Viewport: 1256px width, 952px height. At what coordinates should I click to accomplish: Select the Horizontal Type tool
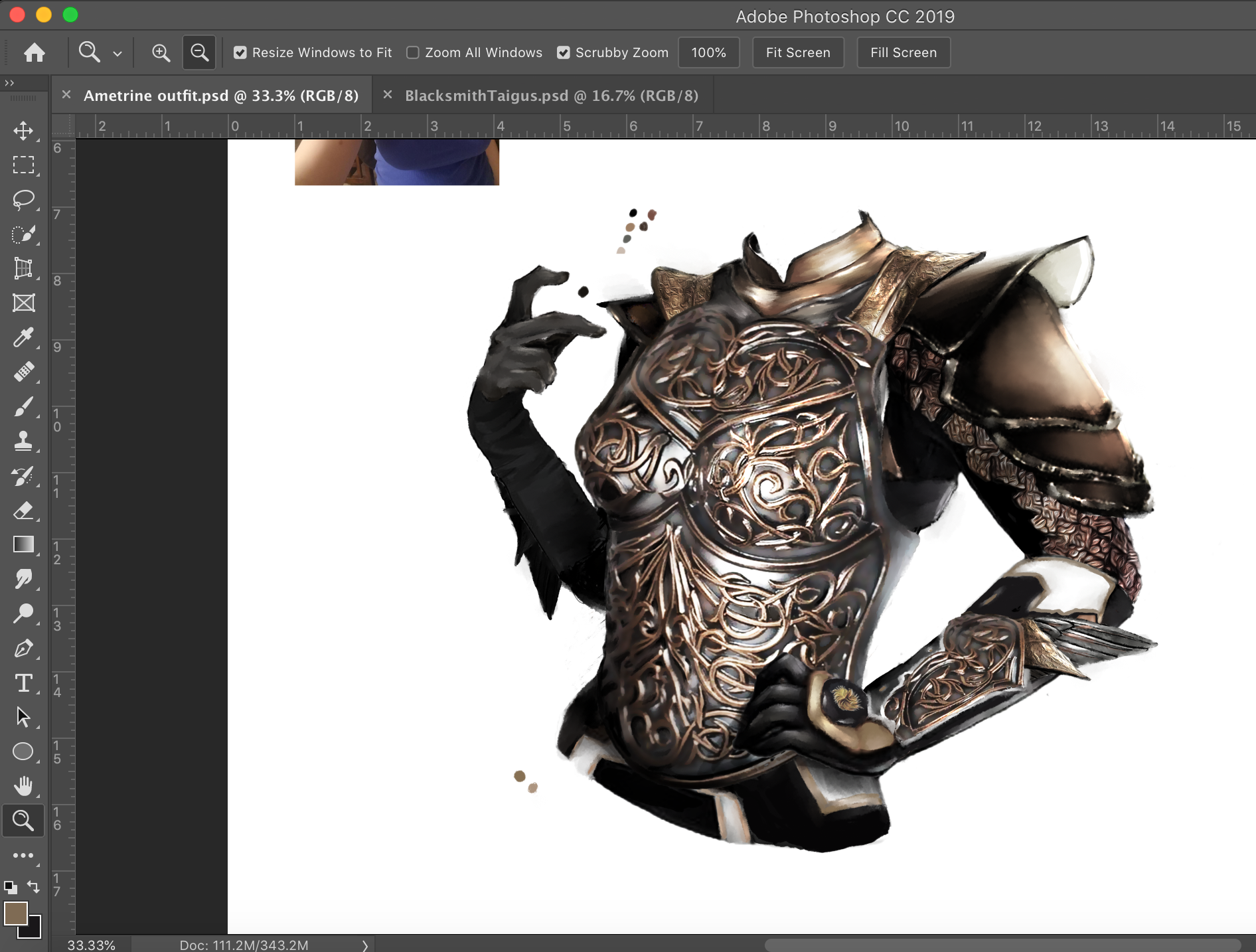point(24,683)
